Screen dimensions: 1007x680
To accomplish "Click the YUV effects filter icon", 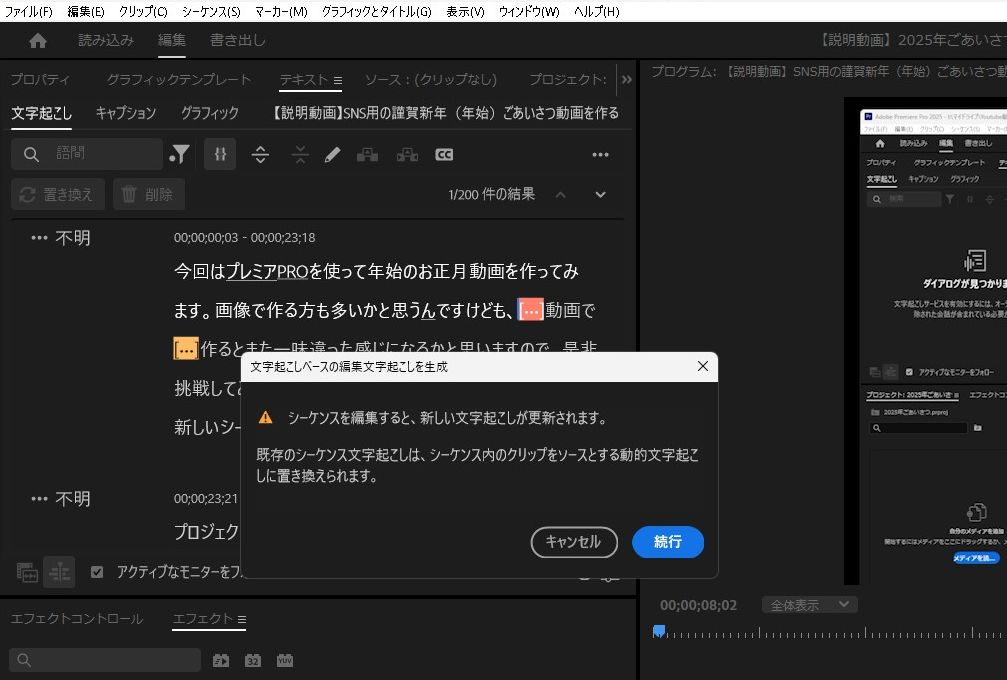I will 285,660.
